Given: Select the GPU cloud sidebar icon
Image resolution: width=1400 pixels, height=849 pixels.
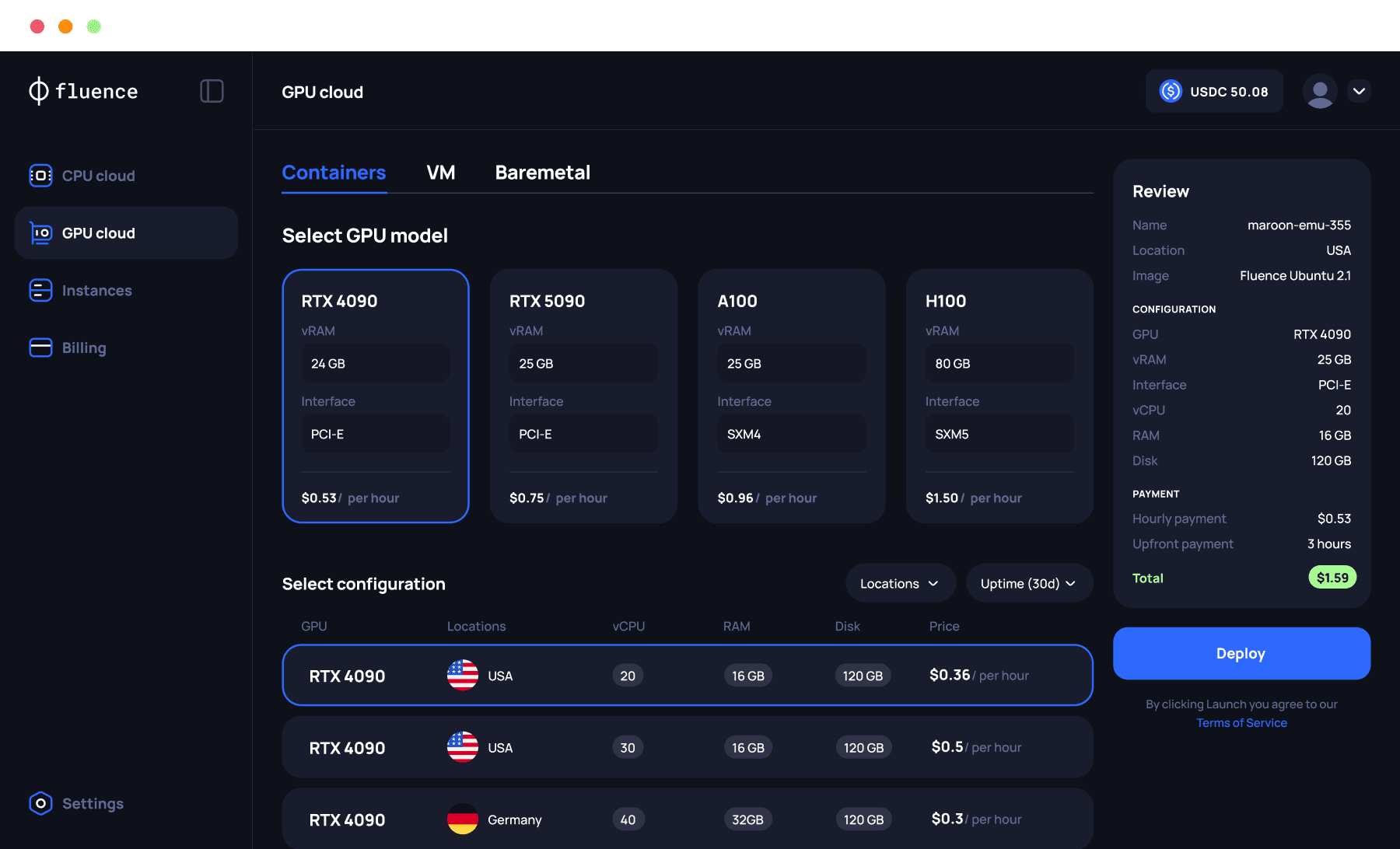Looking at the screenshot, I should point(40,232).
